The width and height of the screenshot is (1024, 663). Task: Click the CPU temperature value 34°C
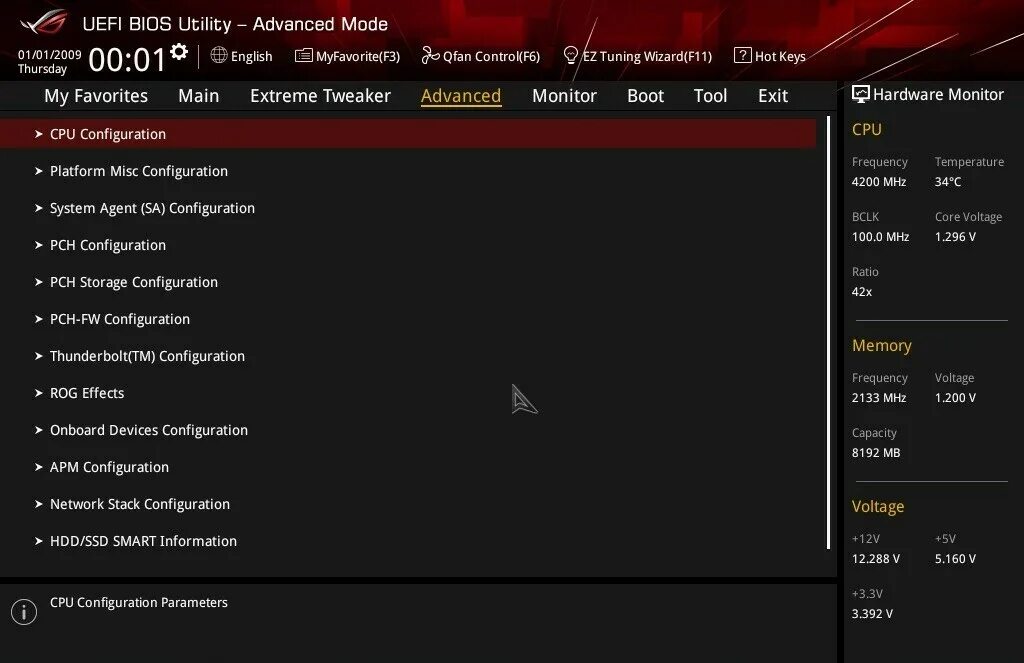948,182
